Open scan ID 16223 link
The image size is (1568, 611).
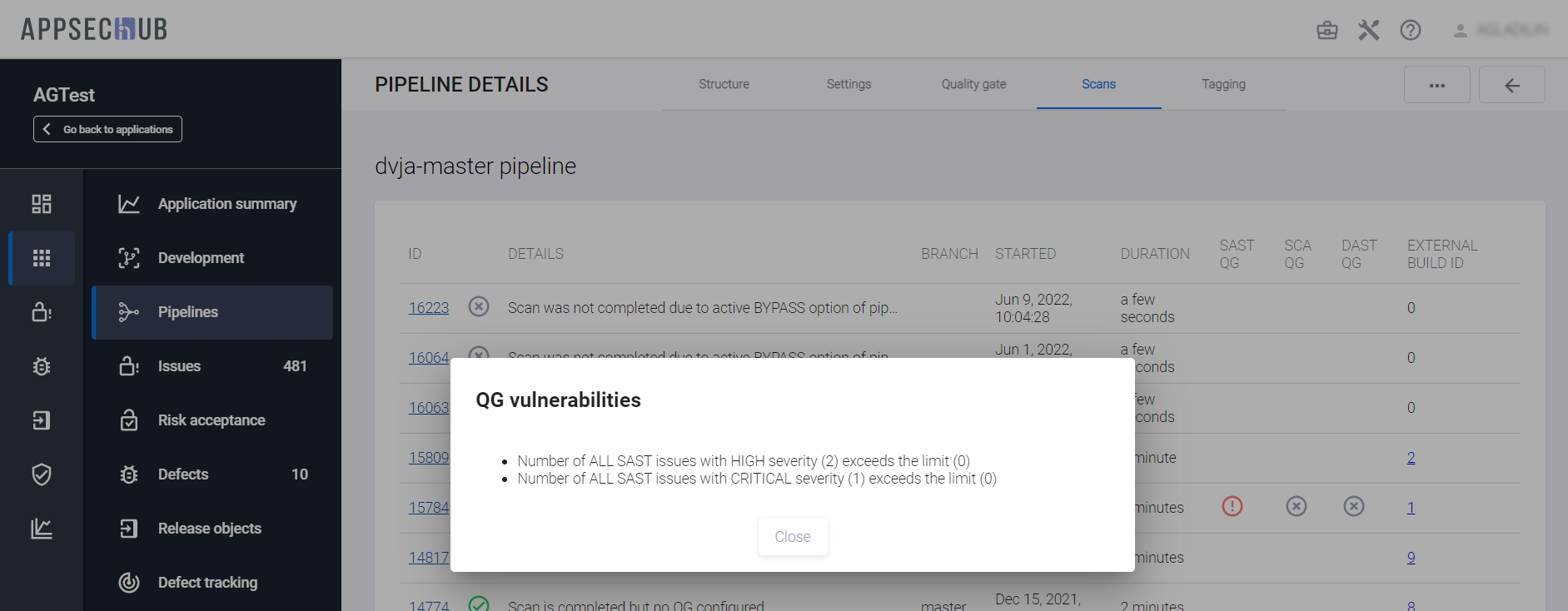click(x=428, y=308)
